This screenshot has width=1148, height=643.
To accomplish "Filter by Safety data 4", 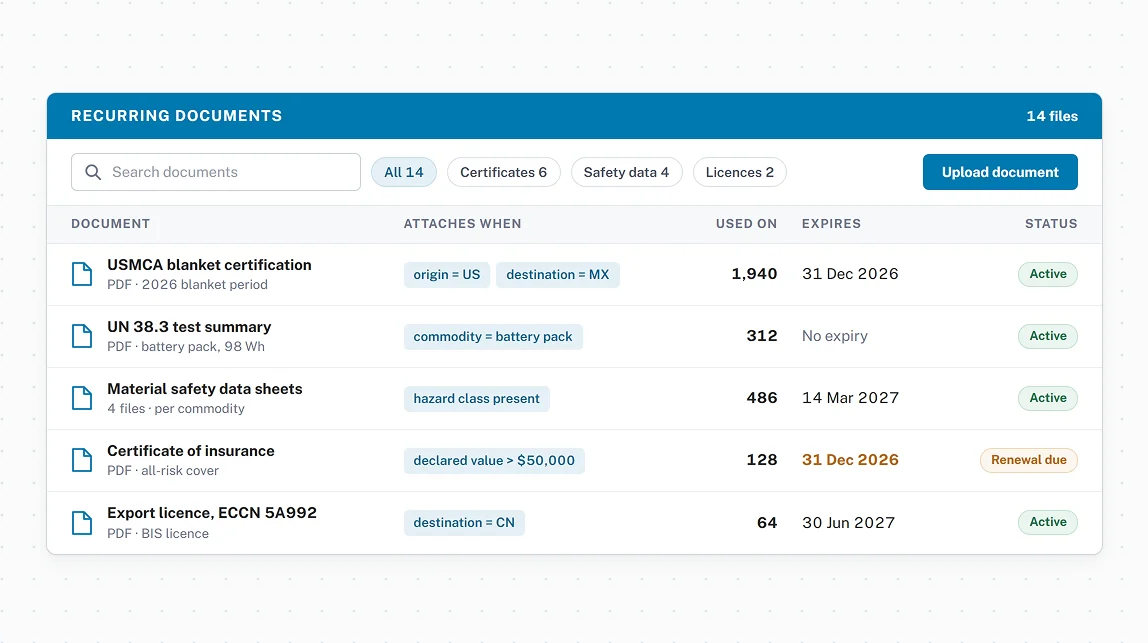I will pos(627,172).
